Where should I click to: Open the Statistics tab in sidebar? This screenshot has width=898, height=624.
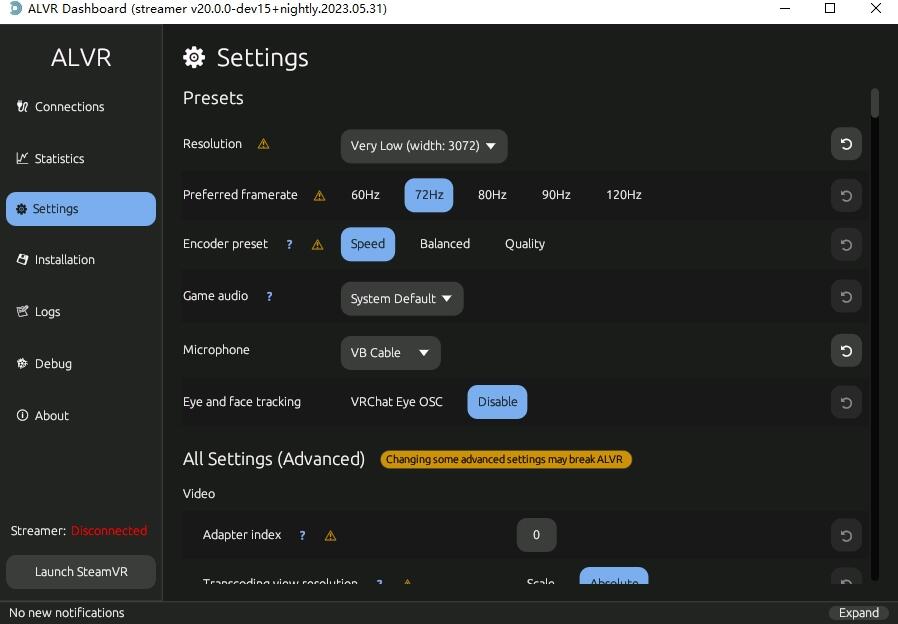tap(59, 158)
